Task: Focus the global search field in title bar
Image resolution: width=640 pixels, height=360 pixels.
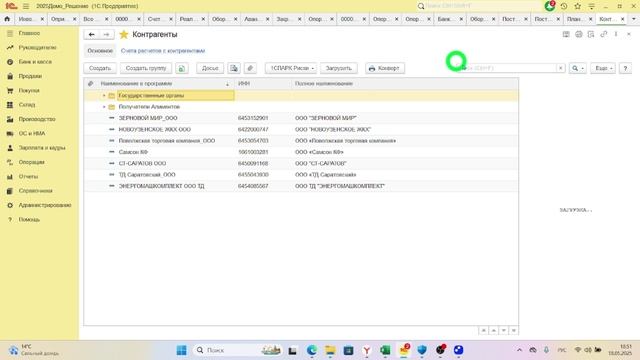Action: [478, 6]
